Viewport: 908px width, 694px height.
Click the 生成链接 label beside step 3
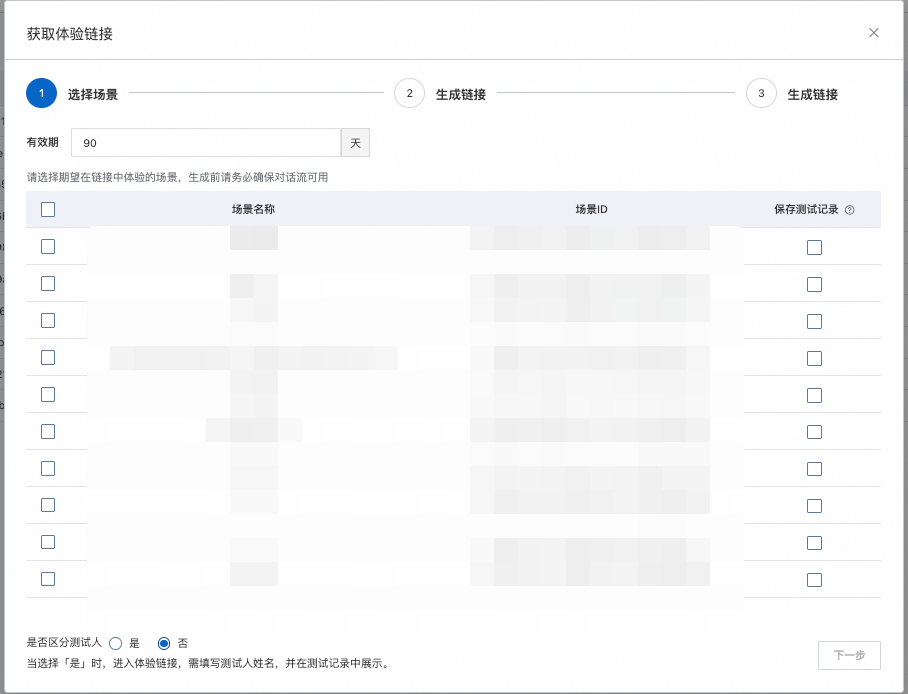point(812,94)
